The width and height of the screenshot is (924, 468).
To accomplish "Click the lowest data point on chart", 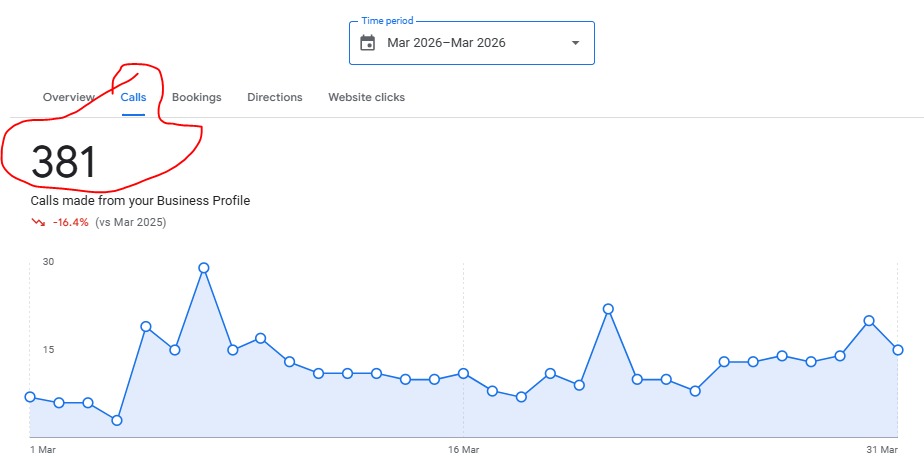I will click(117, 420).
